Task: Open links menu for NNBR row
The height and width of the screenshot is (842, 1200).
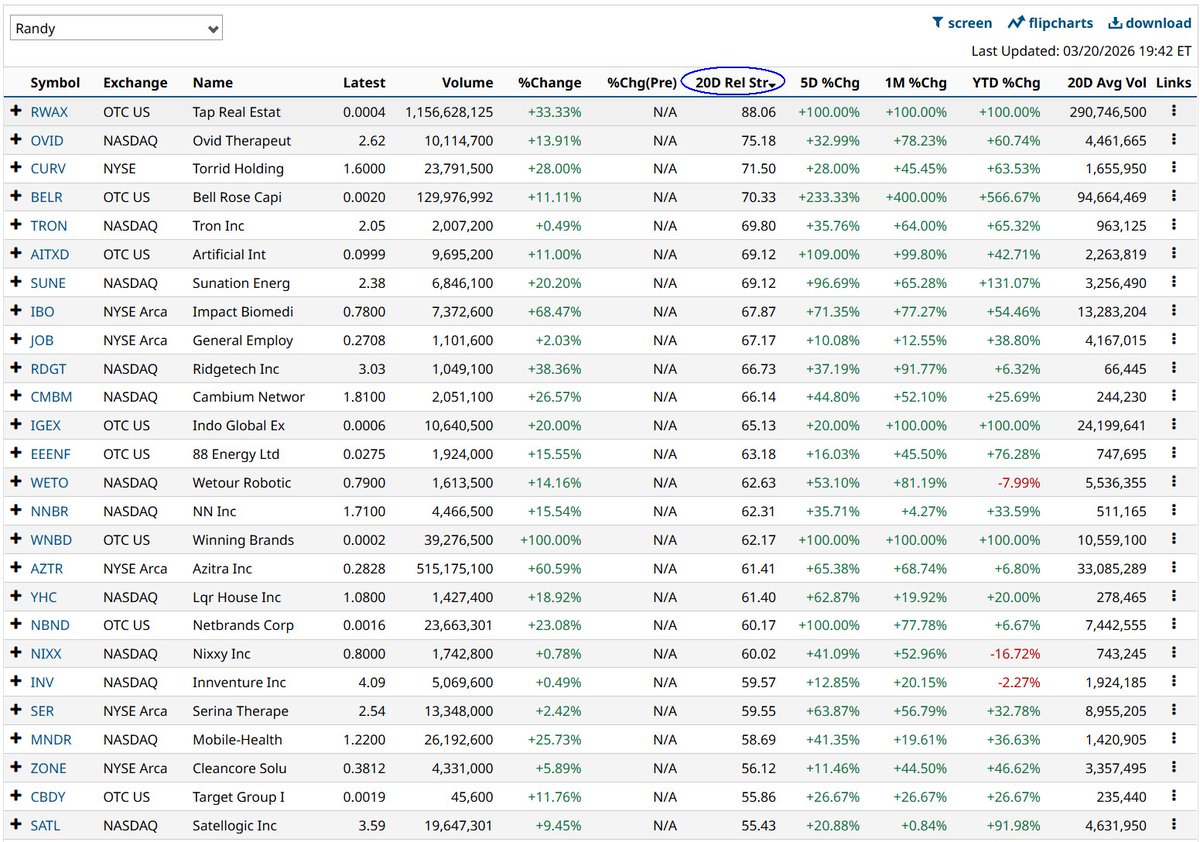Action: [1173, 511]
